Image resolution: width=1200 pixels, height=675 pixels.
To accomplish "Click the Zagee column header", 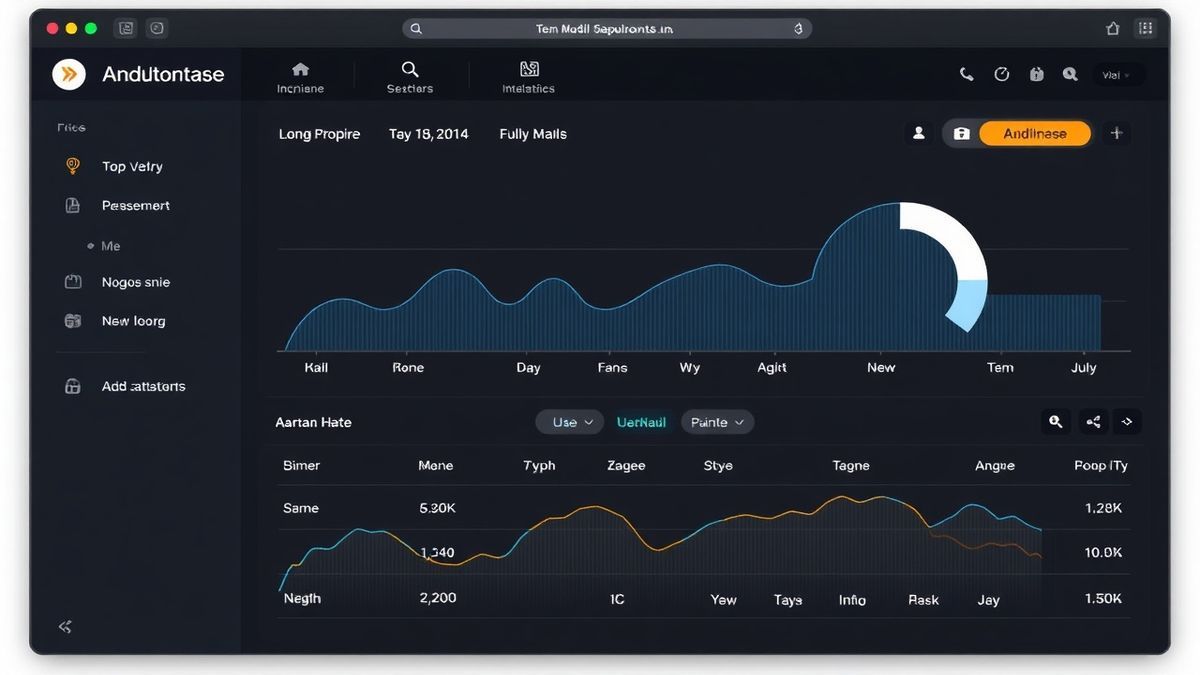I will coord(627,466).
